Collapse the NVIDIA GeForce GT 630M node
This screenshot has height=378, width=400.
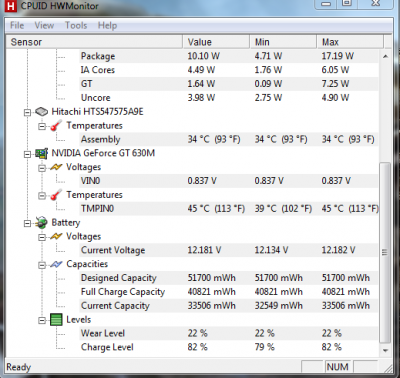(x=28, y=154)
